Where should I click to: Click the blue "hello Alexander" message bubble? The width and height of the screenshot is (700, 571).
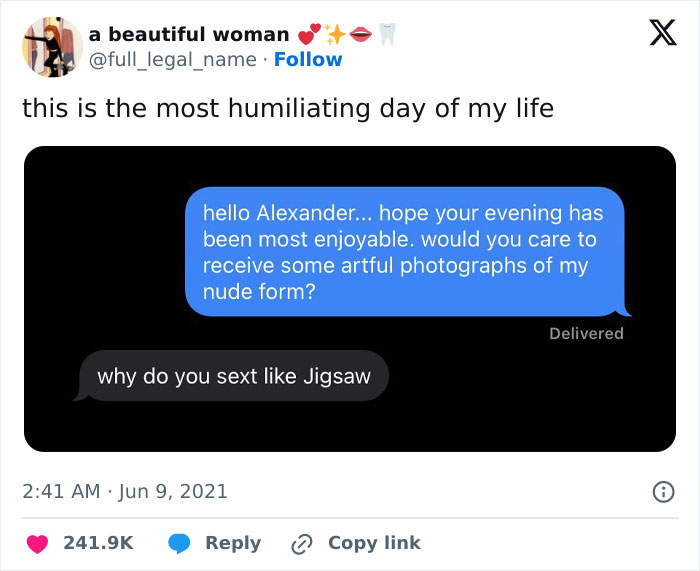tap(403, 251)
